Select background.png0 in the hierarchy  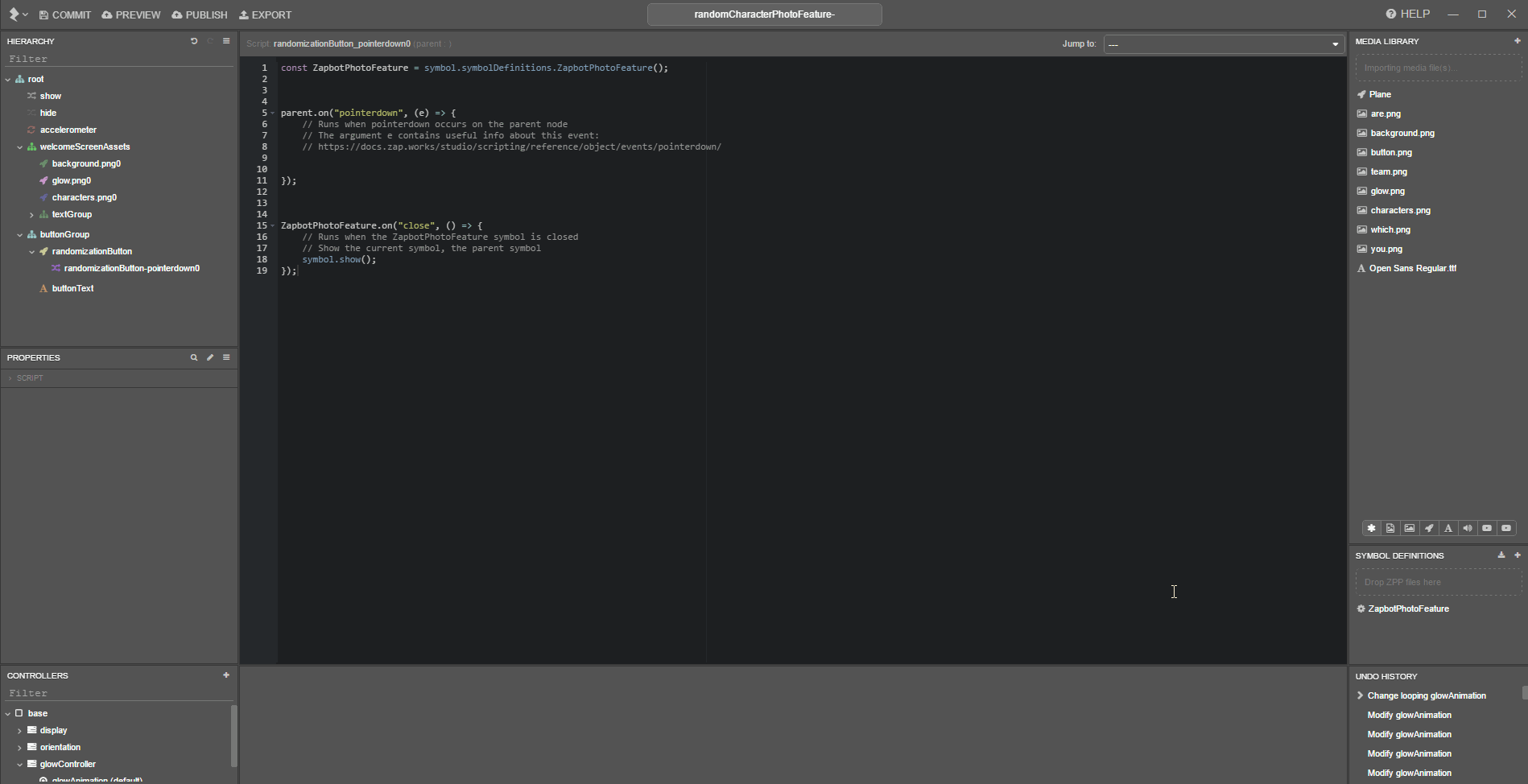[86, 163]
